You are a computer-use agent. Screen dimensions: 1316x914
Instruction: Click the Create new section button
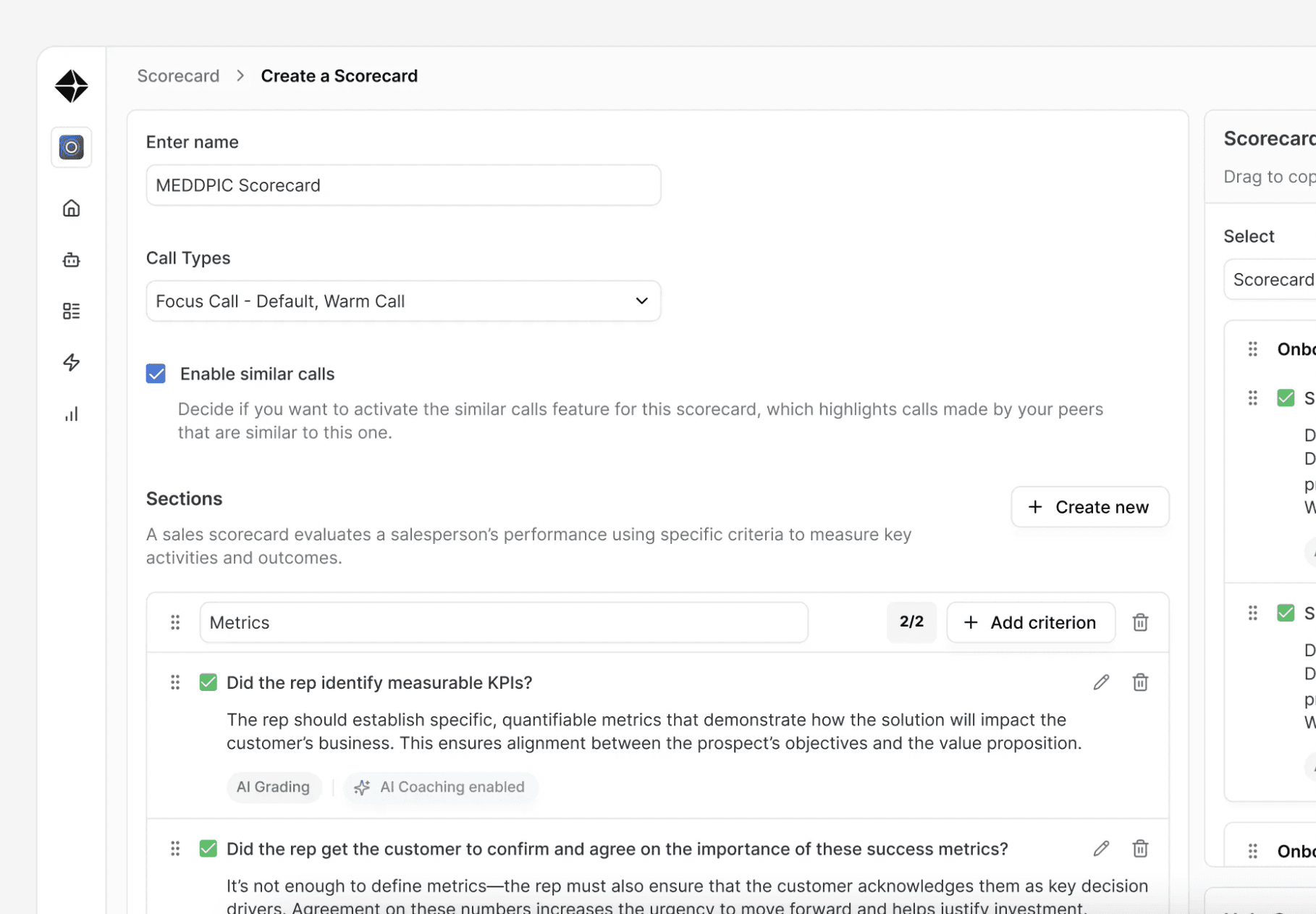click(x=1089, y=506)
